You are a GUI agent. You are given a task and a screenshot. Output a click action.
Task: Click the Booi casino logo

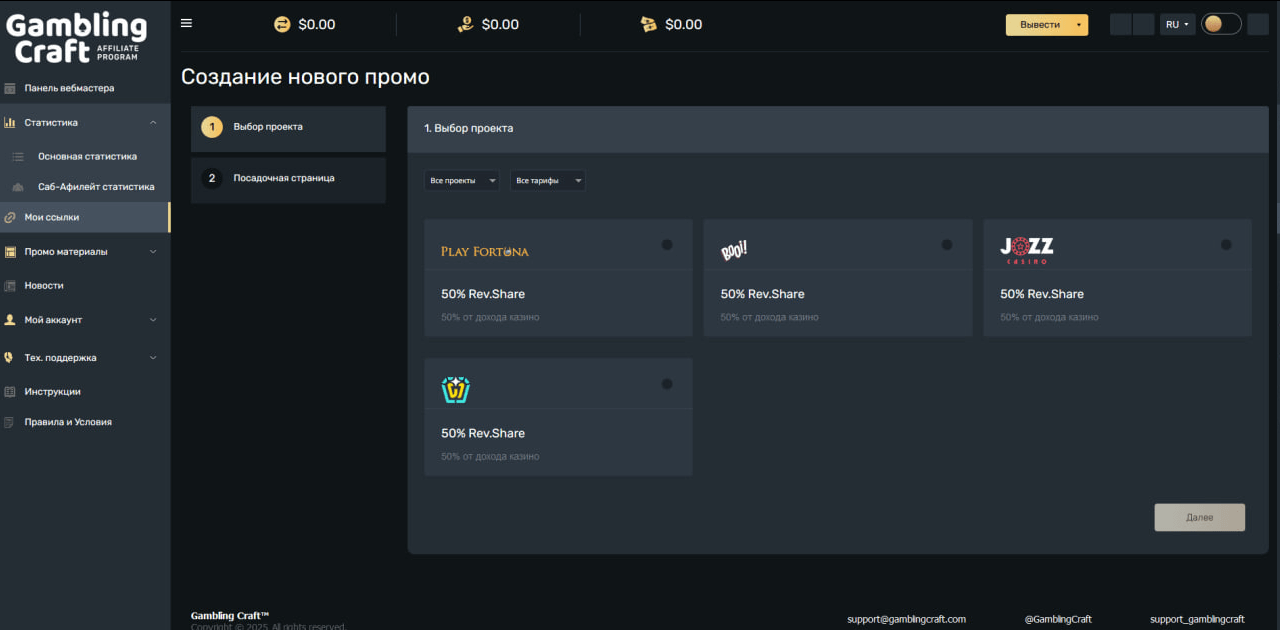pyautogui.click(x=734, y=250)
